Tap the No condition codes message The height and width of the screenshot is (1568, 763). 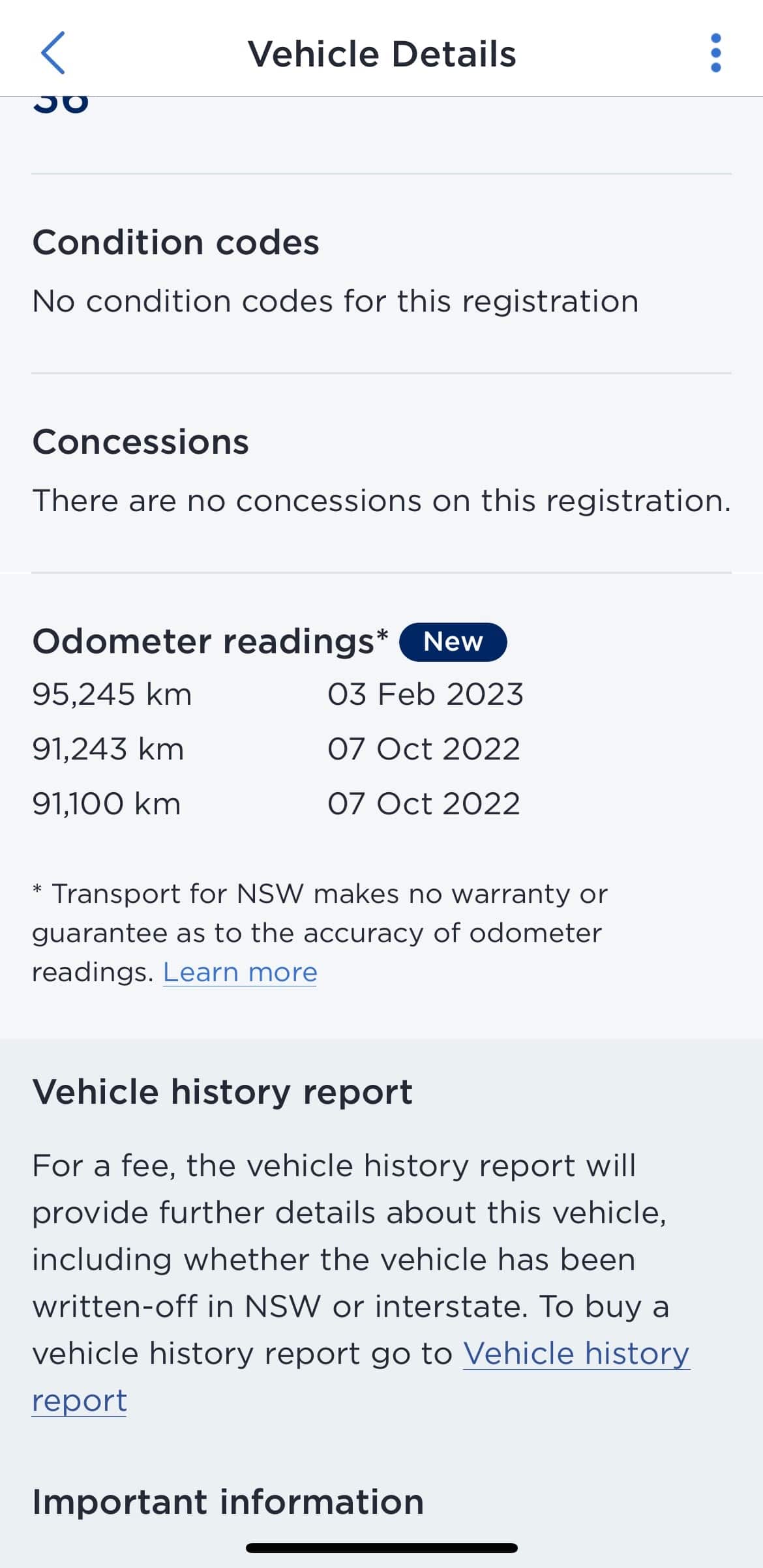point(335,302)
